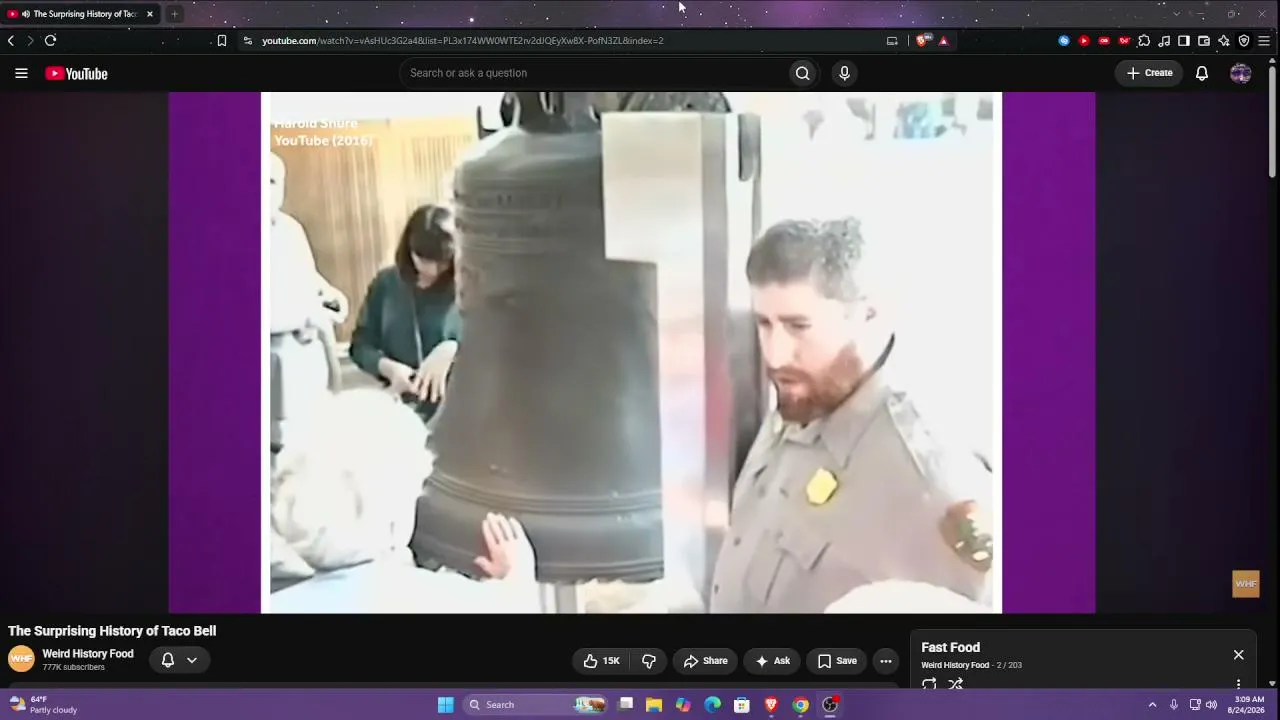Click the Create button
This screenshot has width=1280, height=720.
tap(1149, 73)
